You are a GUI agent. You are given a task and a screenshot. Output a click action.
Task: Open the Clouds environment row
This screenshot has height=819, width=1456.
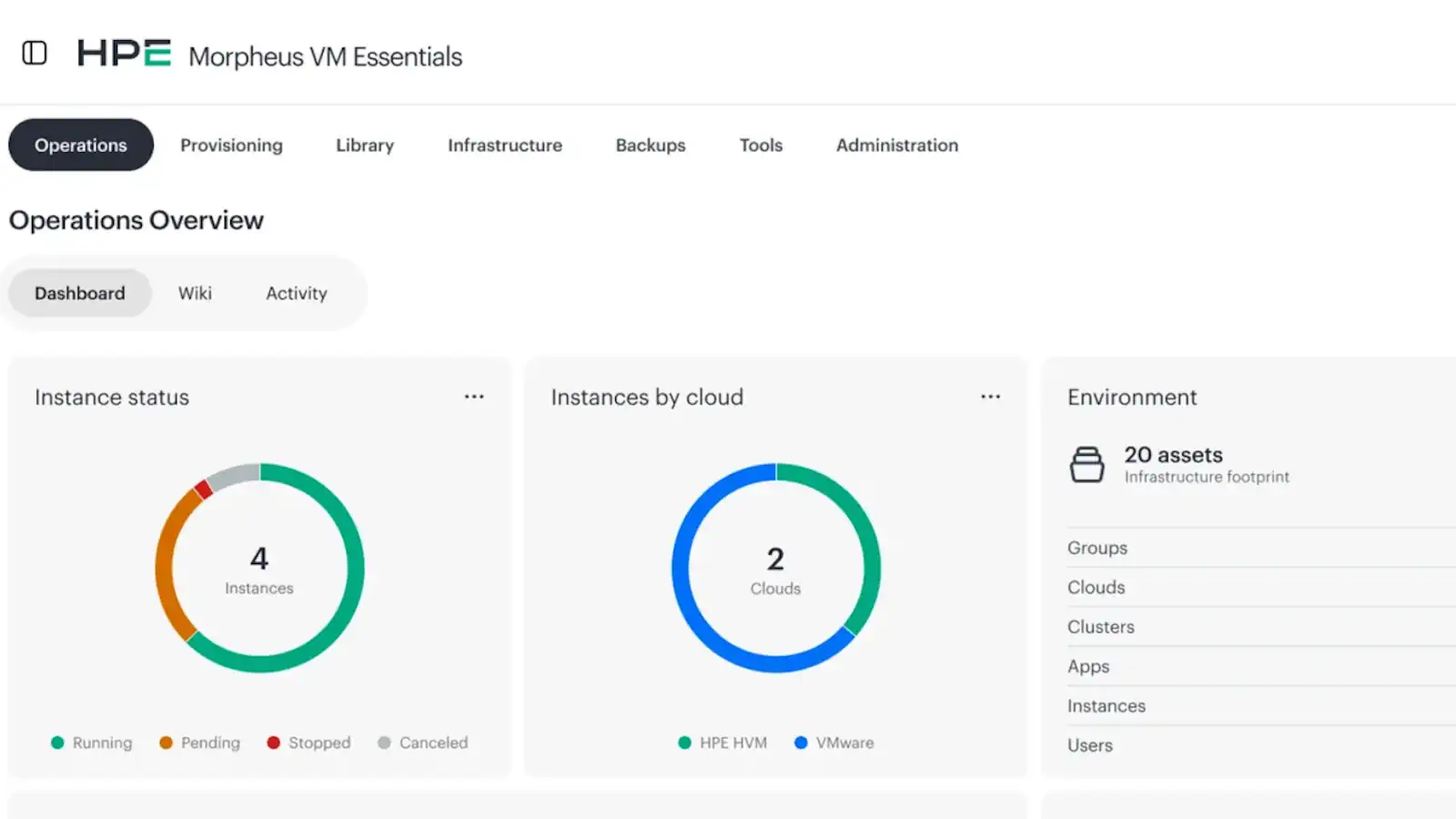[1261, 587]
